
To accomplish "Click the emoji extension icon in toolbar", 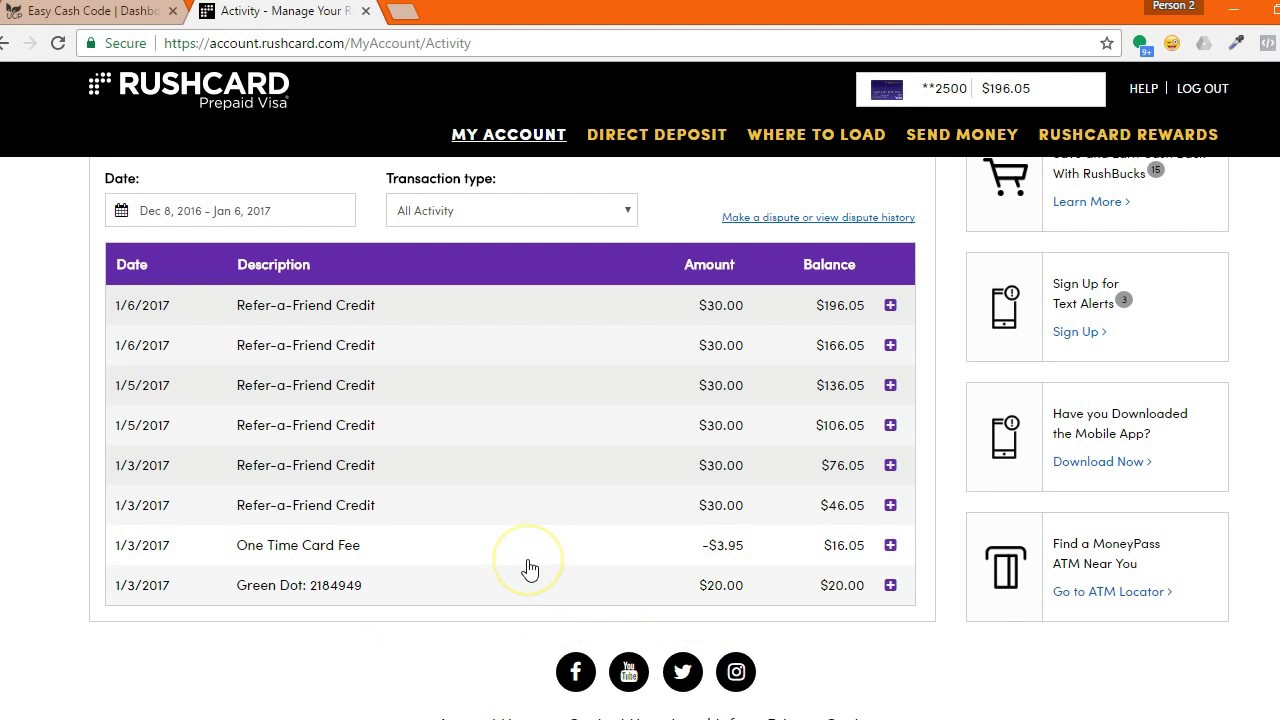I will (x=1172, y=43).
